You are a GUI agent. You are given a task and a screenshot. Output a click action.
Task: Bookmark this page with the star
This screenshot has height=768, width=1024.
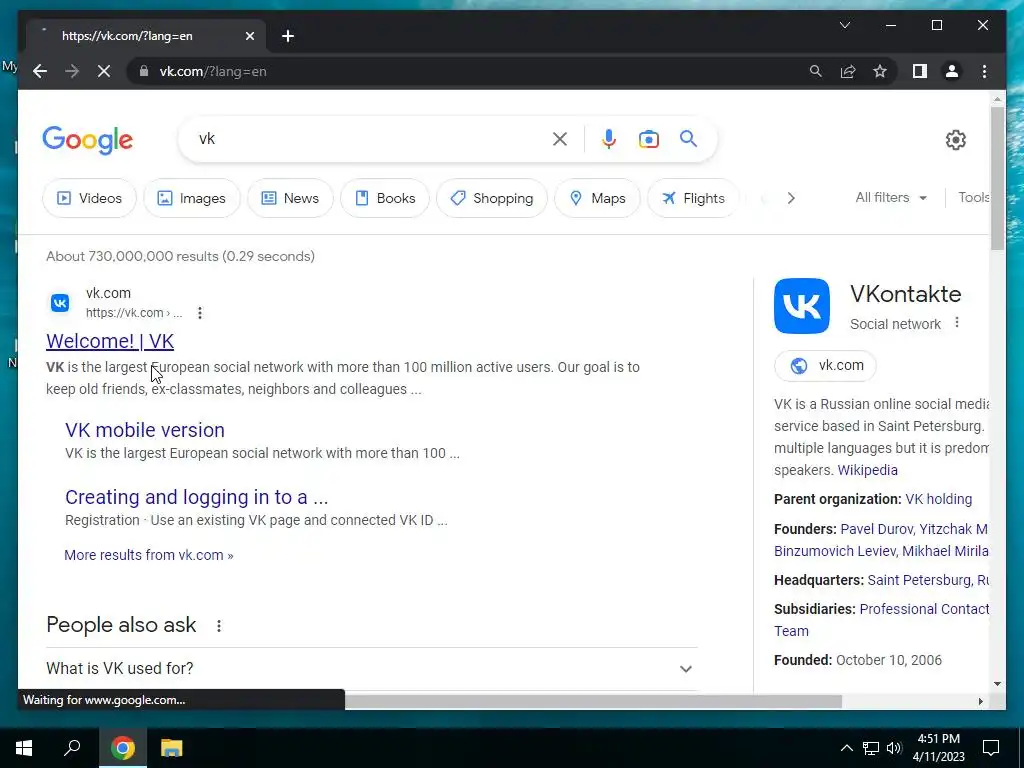(x=880, y=71)
